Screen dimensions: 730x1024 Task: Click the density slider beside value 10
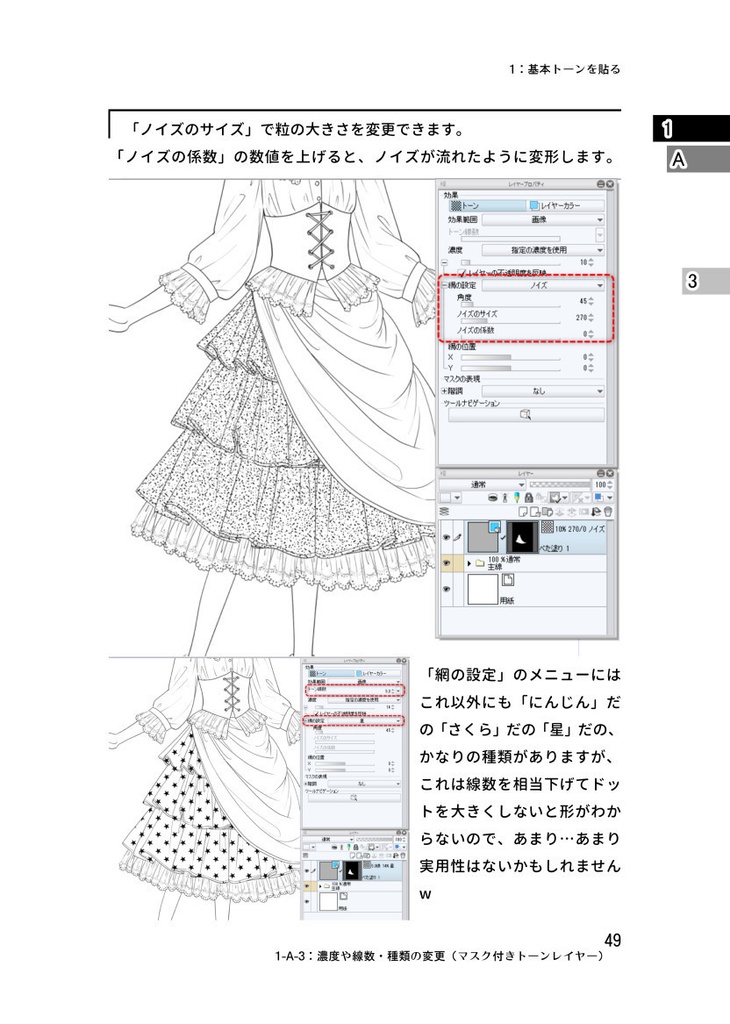click(x=511, y=263)
